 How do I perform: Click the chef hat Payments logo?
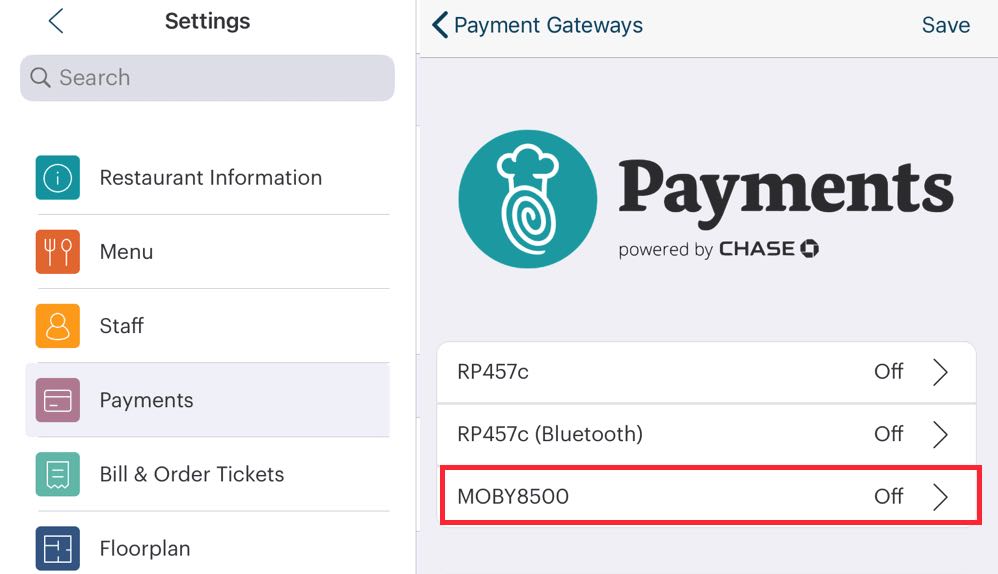[527, 199]
